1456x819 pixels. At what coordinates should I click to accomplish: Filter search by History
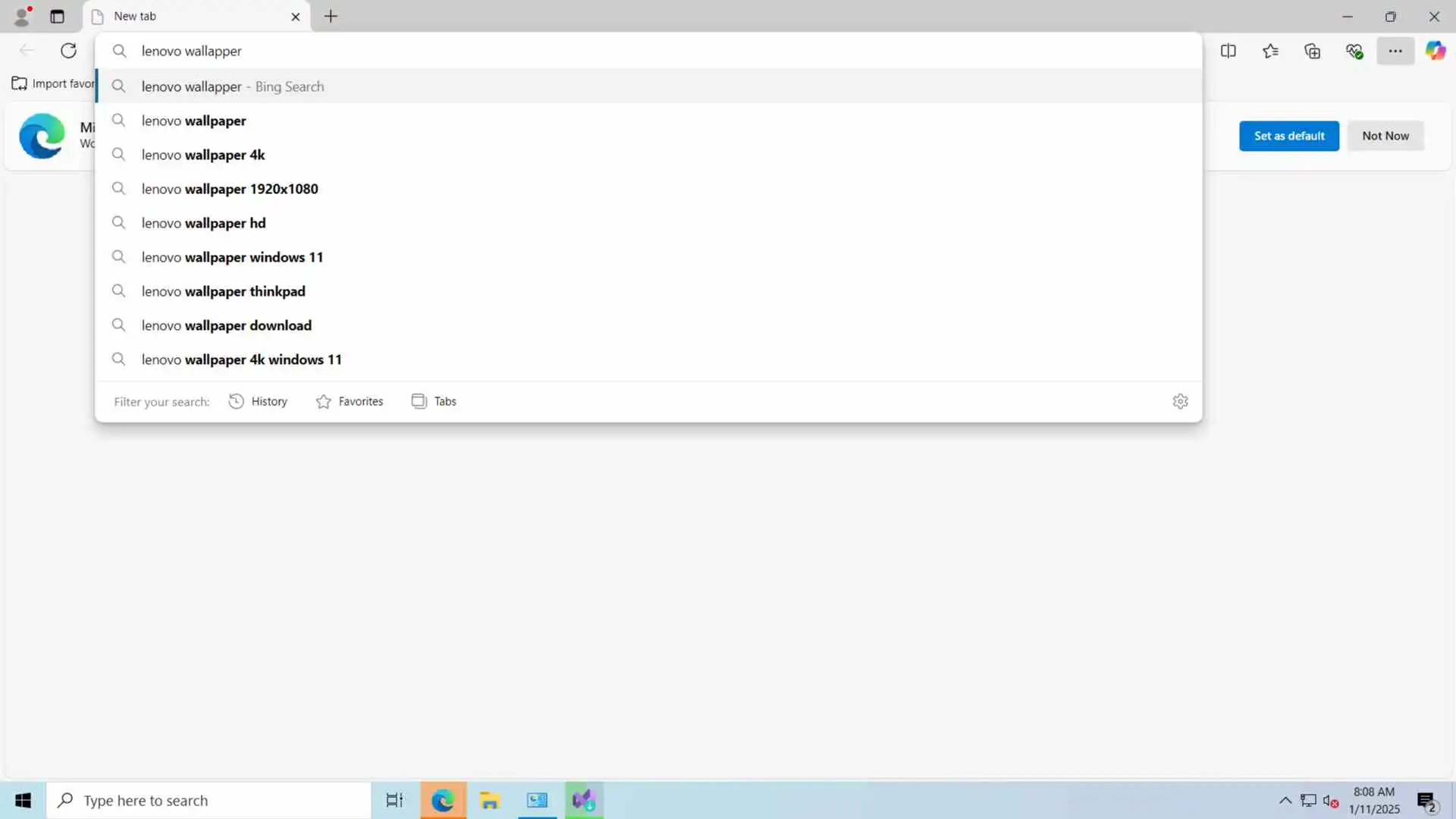pyautogui.click(x=259, y=401)
